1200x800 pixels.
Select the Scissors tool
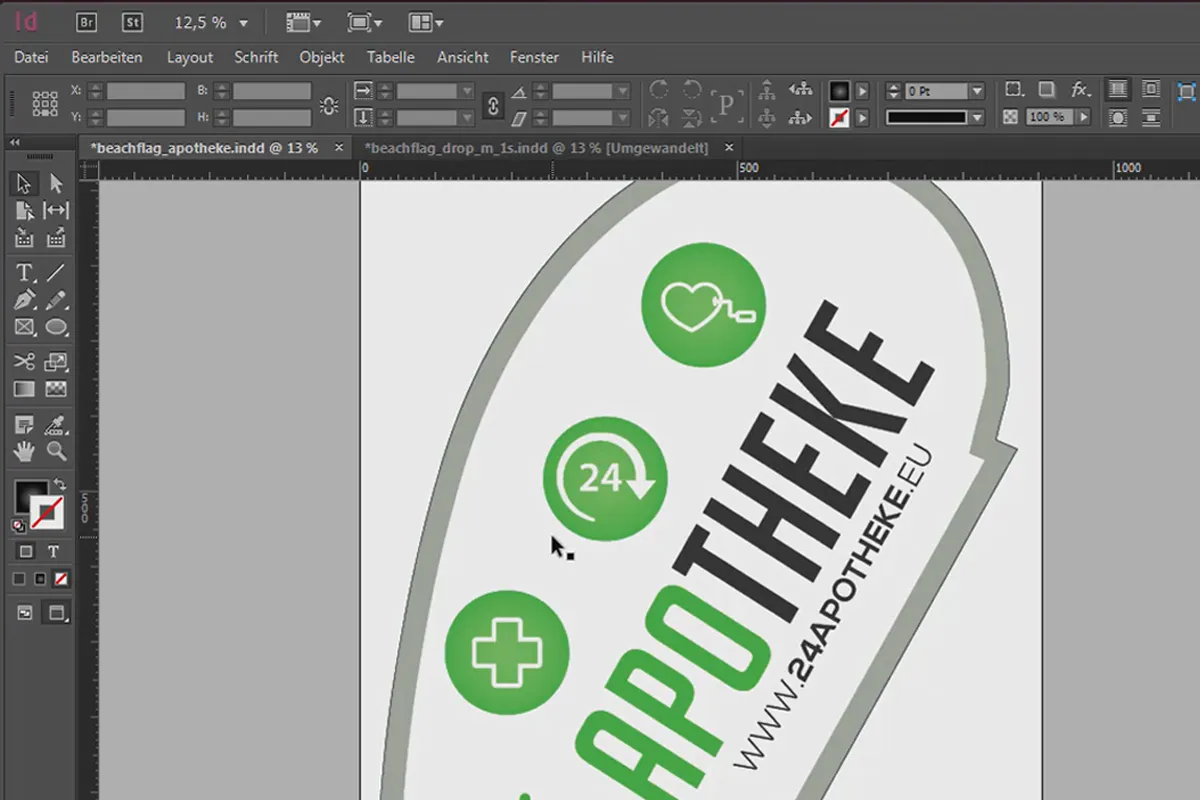click(x=25, y=362)
